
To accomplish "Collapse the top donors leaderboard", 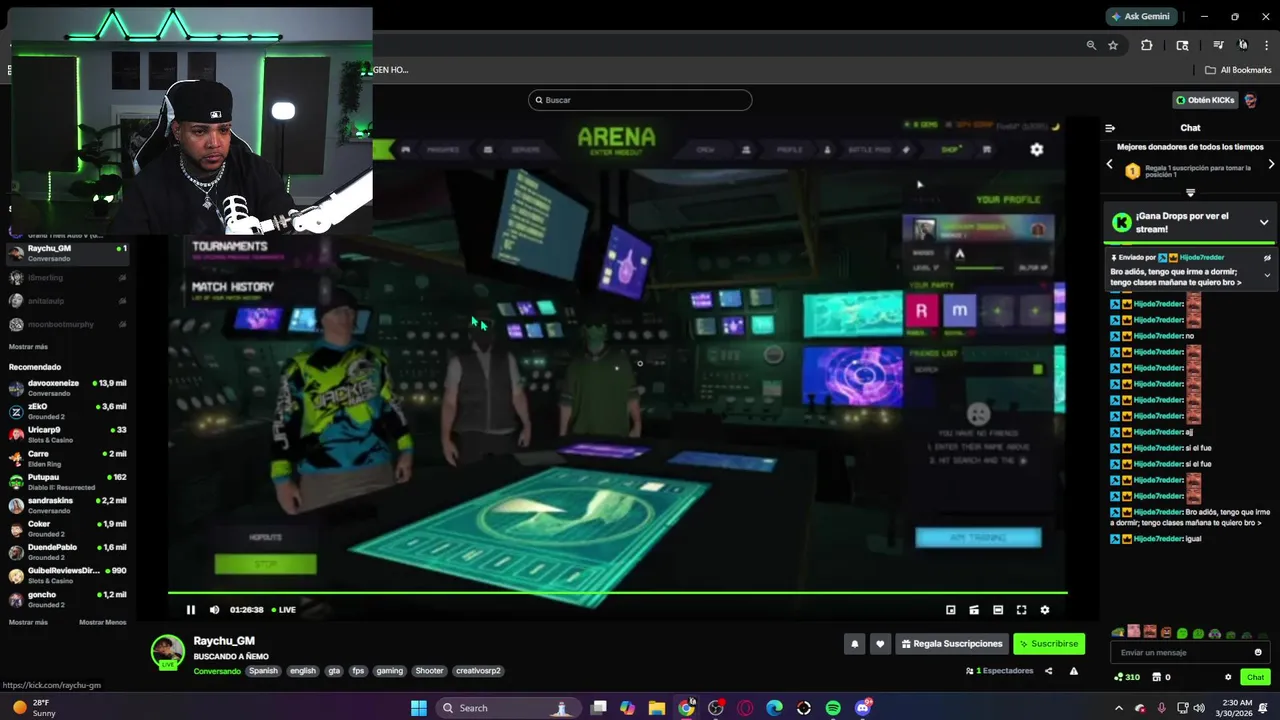I will coord(1190,192).
